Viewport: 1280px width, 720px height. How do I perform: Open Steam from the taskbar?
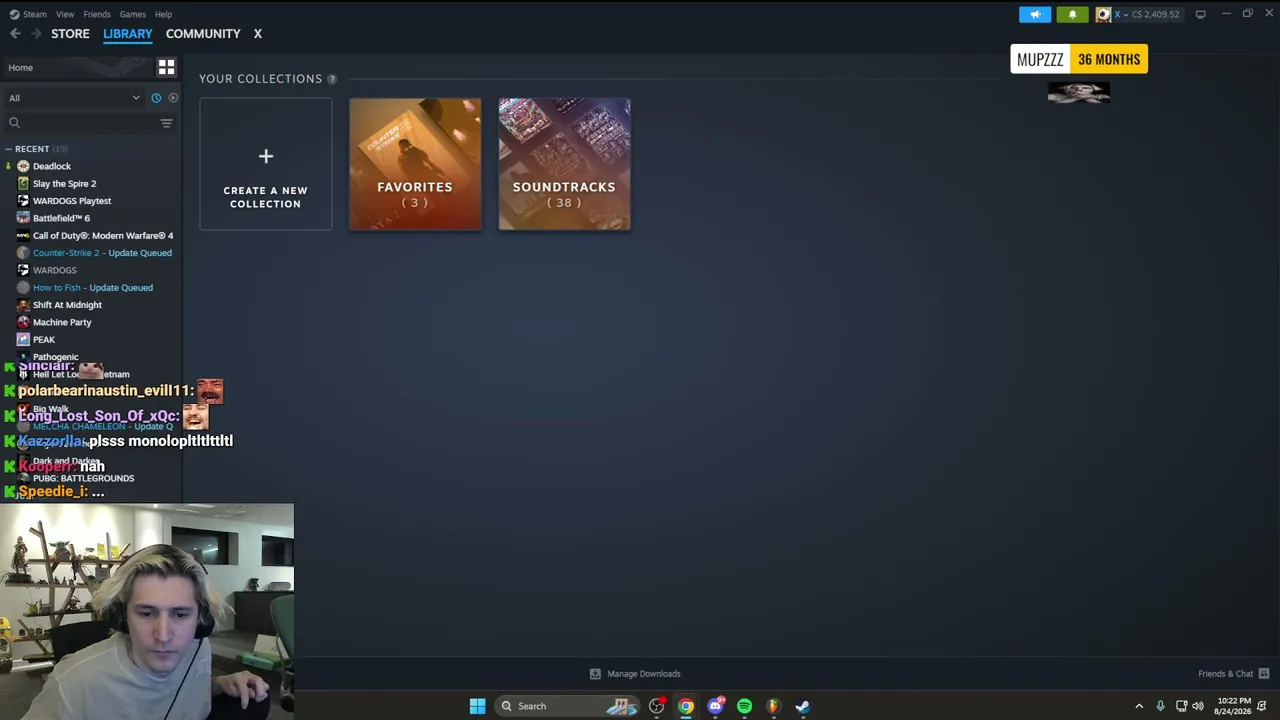(x=802, y=706)
